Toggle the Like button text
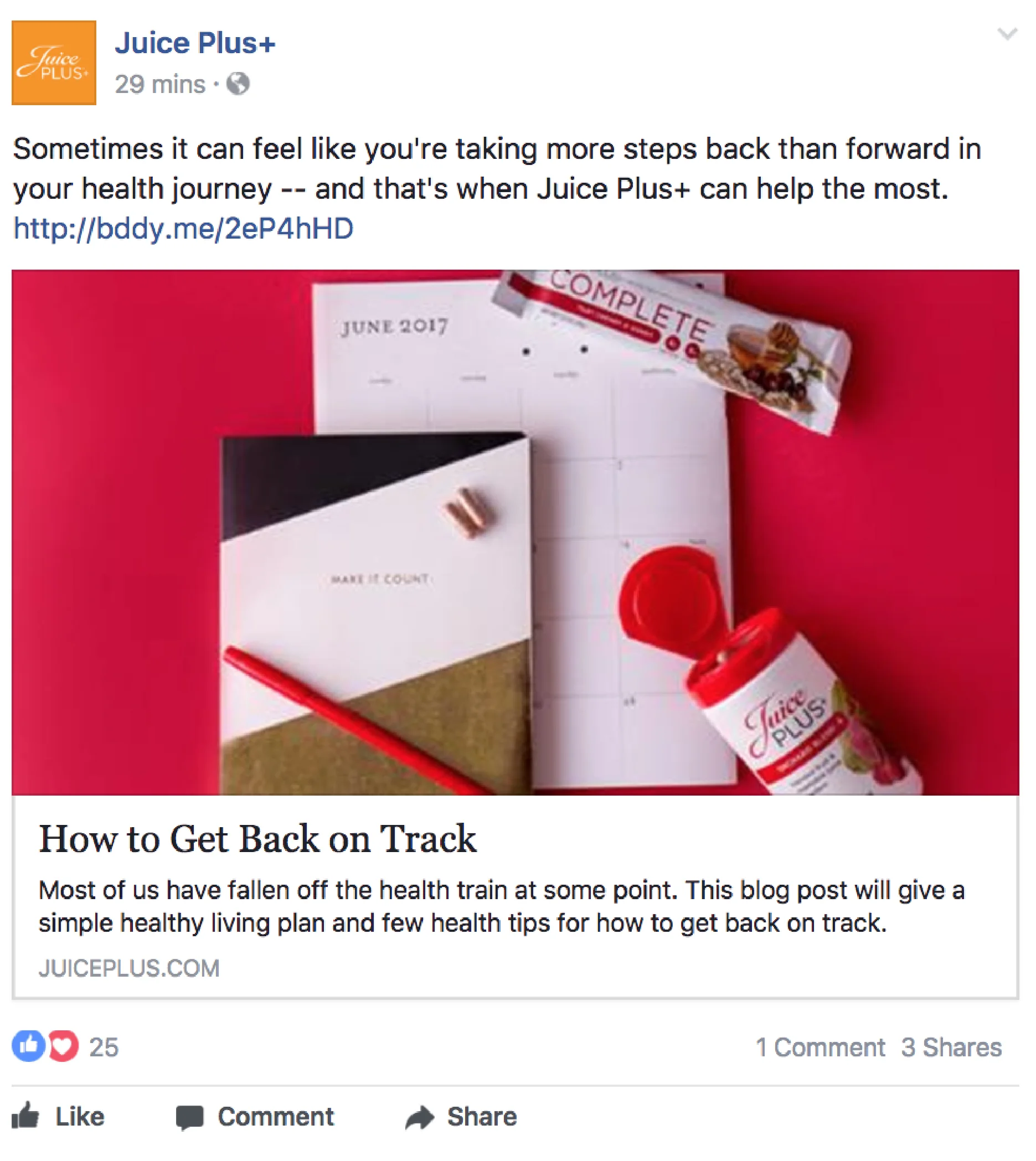The height and width of the screenshot is (1161, 1036). click(x=80, y=1117)
